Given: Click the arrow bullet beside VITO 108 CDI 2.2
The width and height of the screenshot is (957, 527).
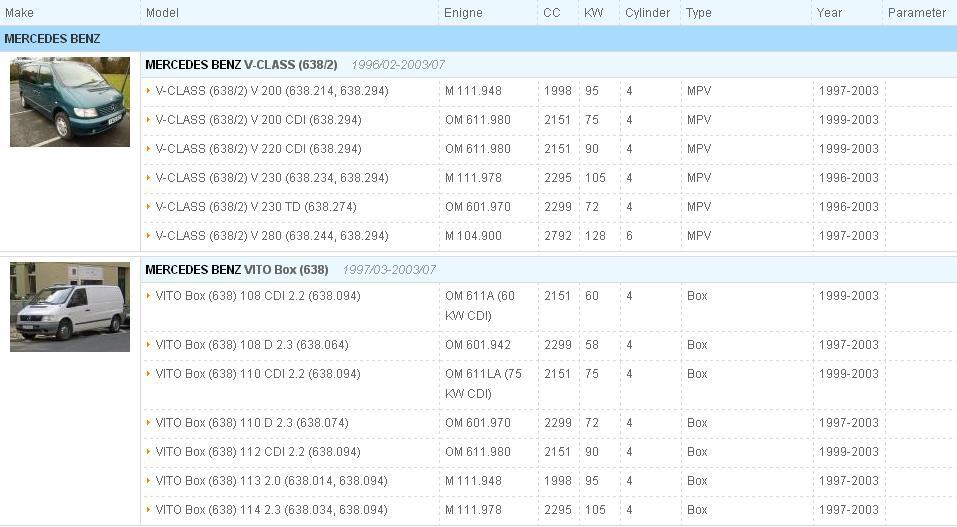Looking at the screenshot, I should click(148, 296).
